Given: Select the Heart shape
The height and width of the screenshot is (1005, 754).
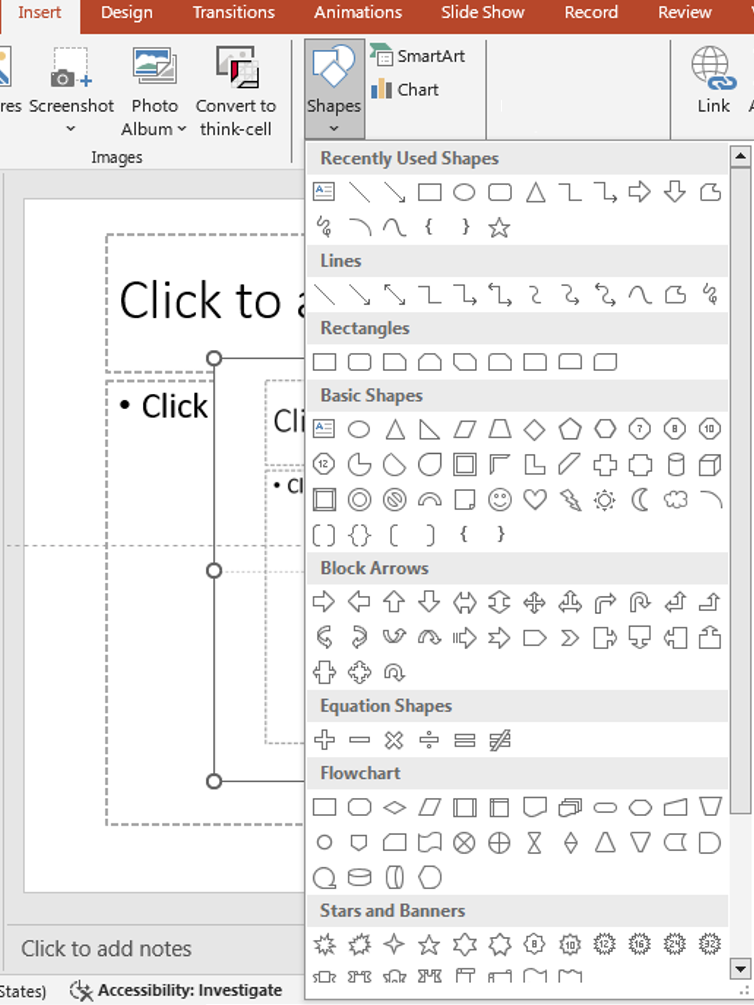Looking at the screenshot, I should tap(535, 499).
